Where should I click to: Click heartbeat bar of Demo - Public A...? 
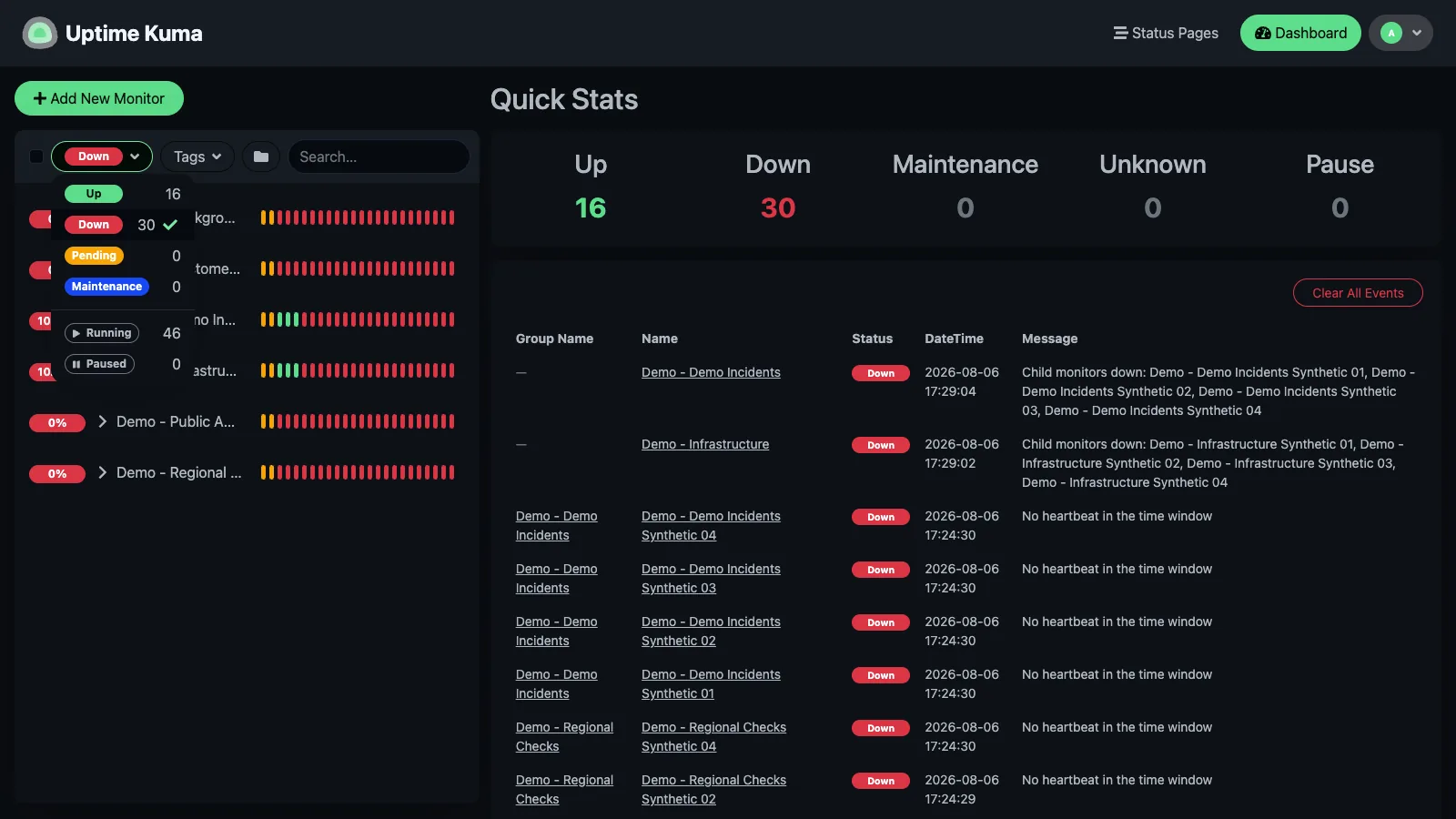358,421
